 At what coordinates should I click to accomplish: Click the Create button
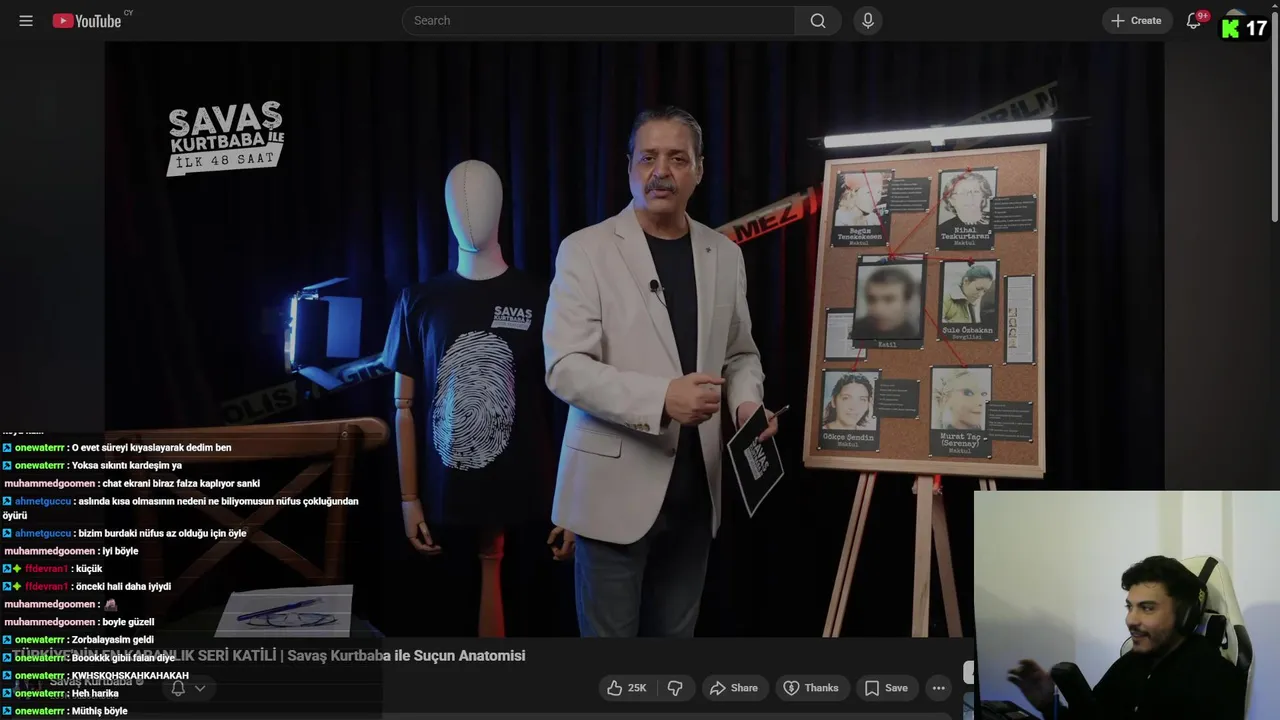(x=1137, y=20)
